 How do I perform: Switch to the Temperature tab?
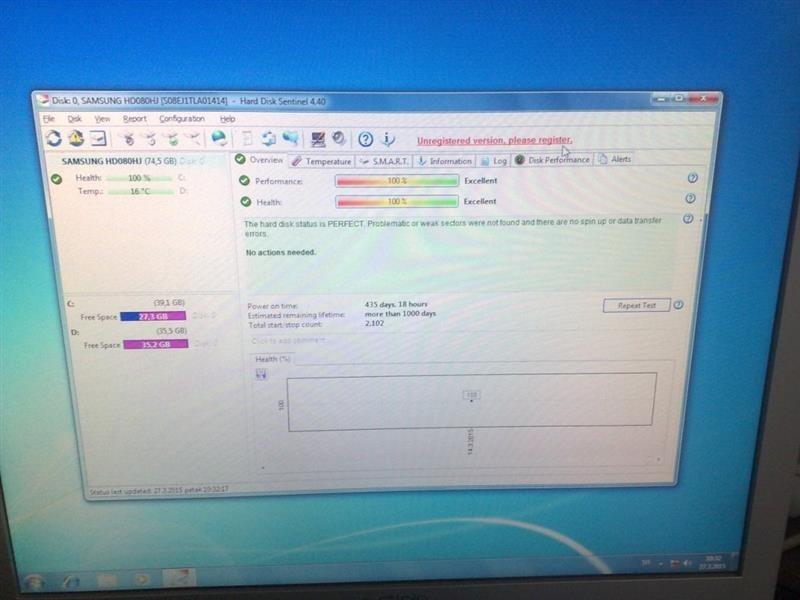click(321, 161)
